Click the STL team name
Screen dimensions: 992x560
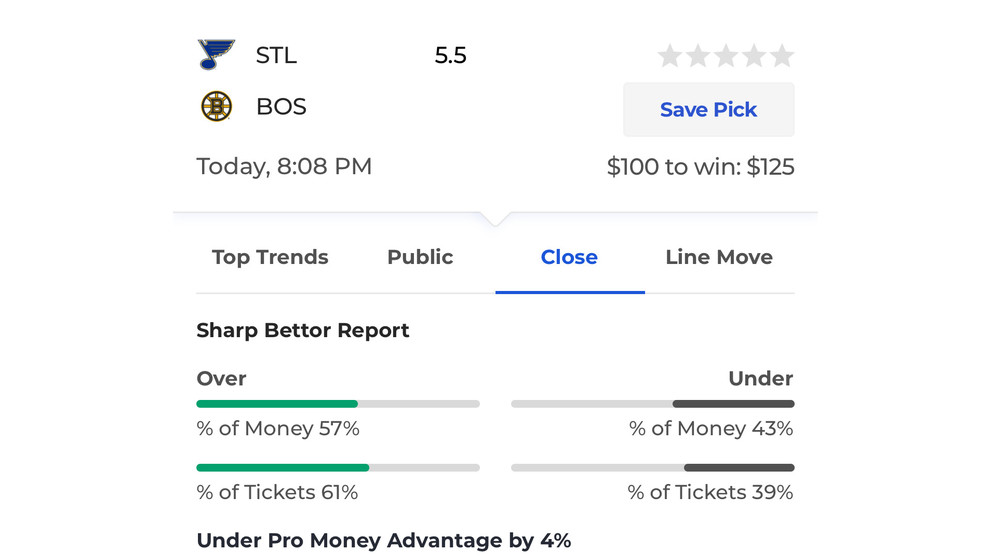point(276,56)
